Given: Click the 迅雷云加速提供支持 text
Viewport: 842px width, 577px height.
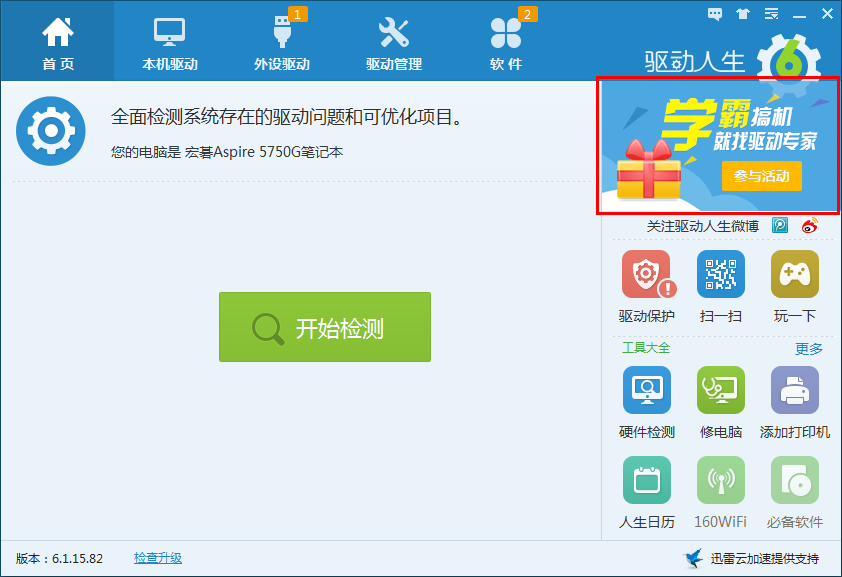Looking at the screenshot, I should coord(765,559).
